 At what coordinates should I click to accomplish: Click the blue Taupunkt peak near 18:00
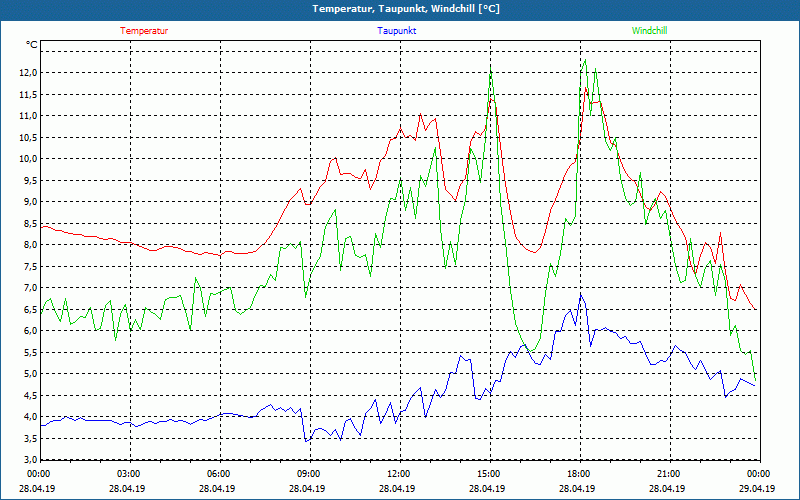(580, 295)
